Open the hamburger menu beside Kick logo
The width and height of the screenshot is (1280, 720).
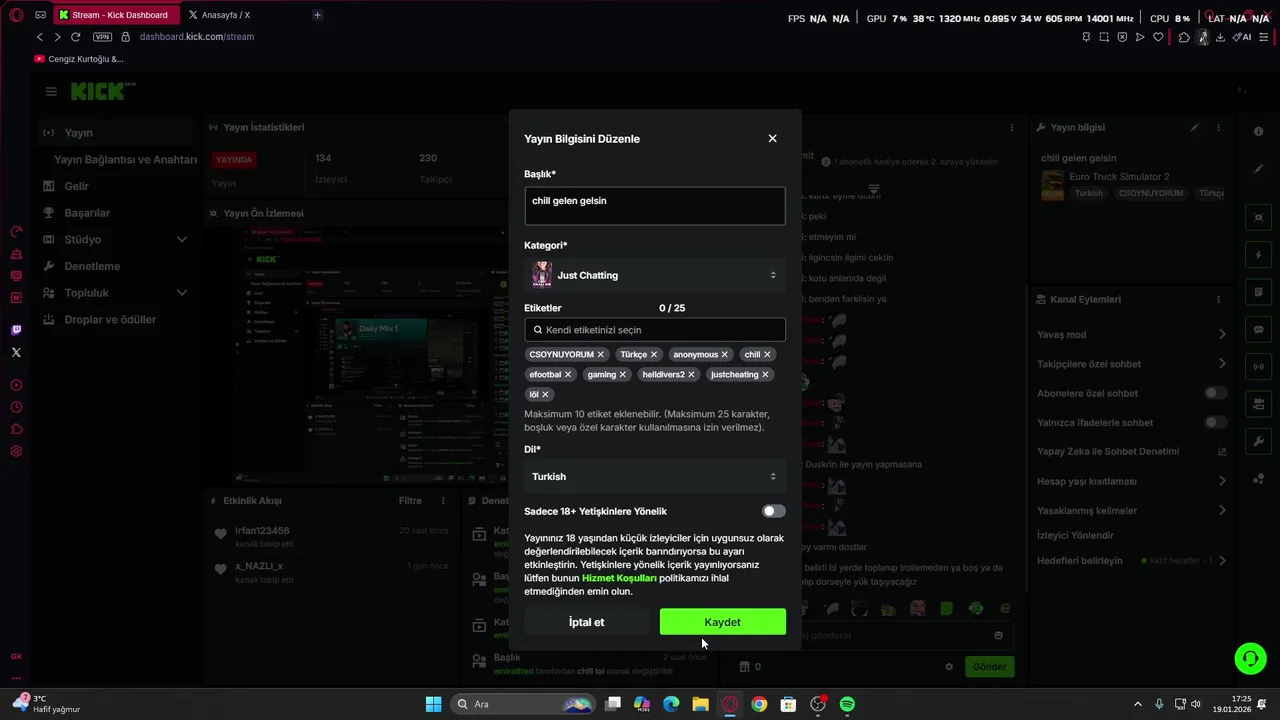[x=51, y=91]
